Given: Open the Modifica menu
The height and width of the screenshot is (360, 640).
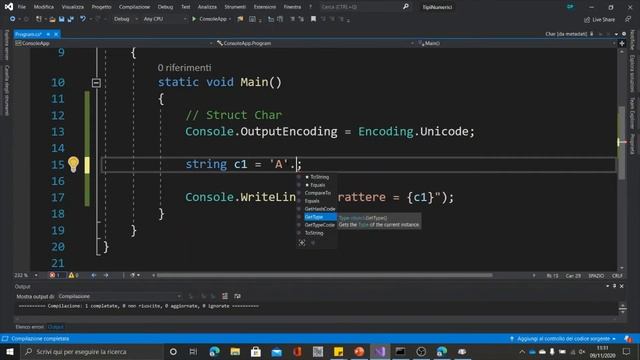Looking at the screenshot, I should pyautogui.click(x=44, y=7).
